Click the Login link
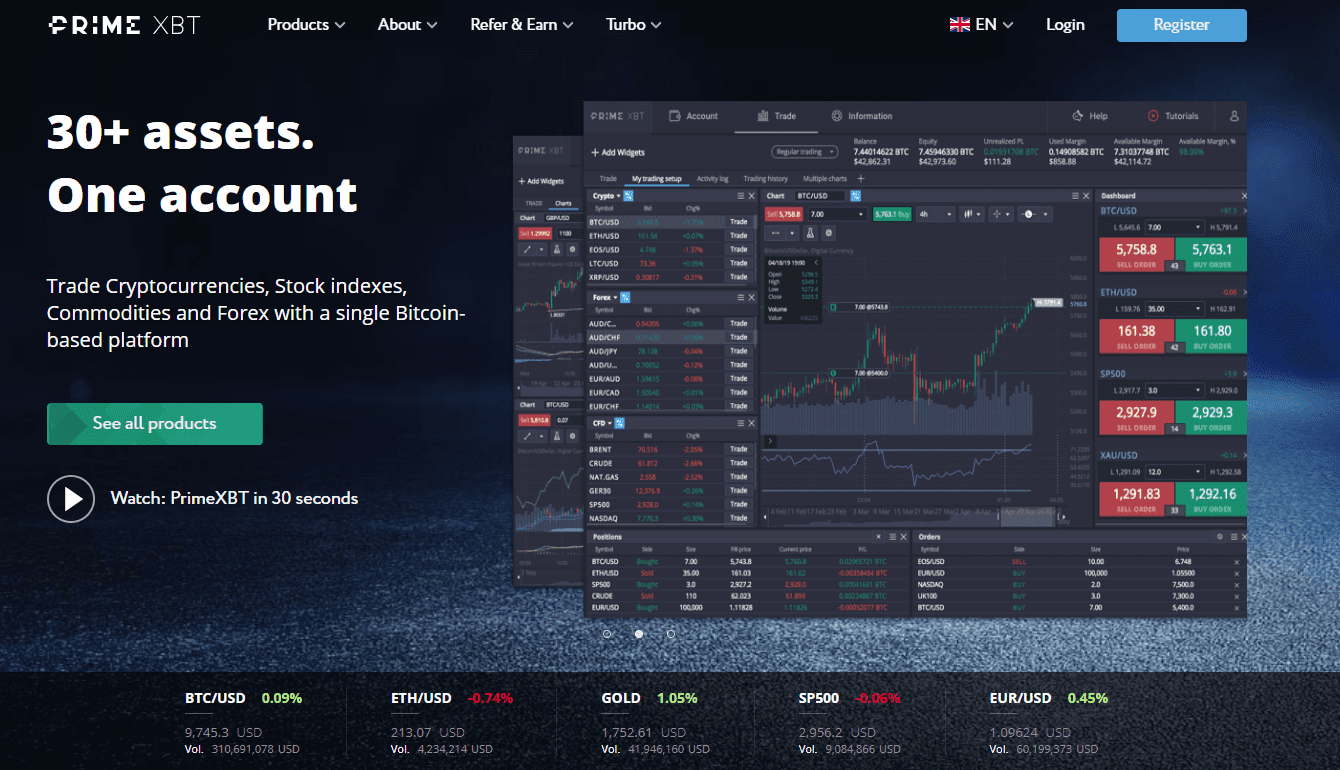 1065,25
